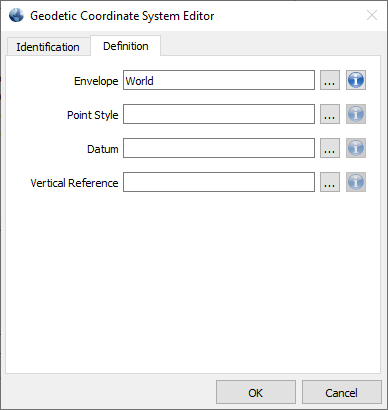The image size is (388, 410).
Task: Click the Vertical Reference info icon
Action: pyautogui.click(x=356, y=182)
